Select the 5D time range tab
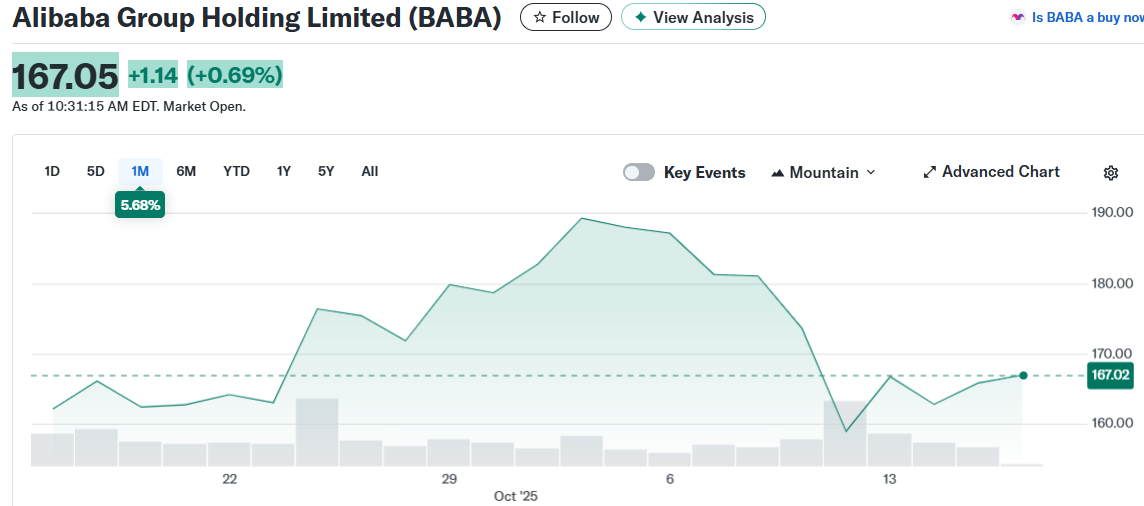The image size is (1144, 506). 96,171
